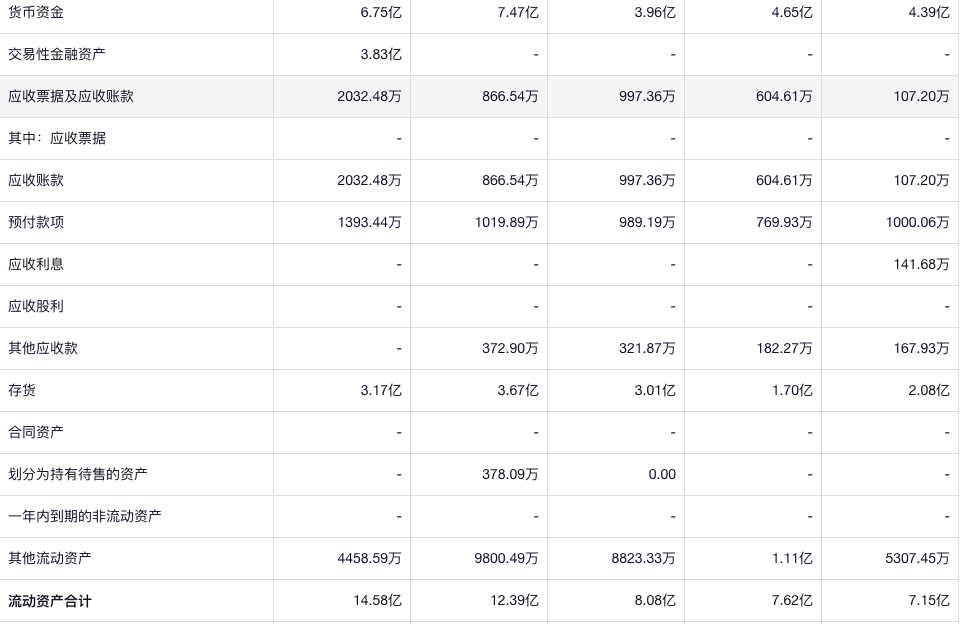Click the 14.58亿 total current assets cell
This screenshot has height=624, width=963.
(377, 601)
